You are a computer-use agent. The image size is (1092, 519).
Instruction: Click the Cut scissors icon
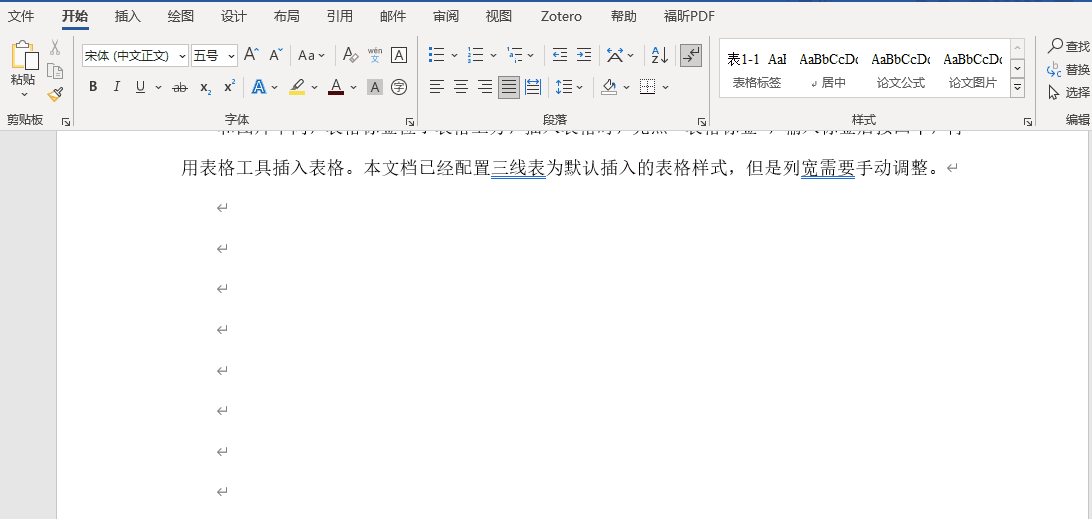click(55, 48)
